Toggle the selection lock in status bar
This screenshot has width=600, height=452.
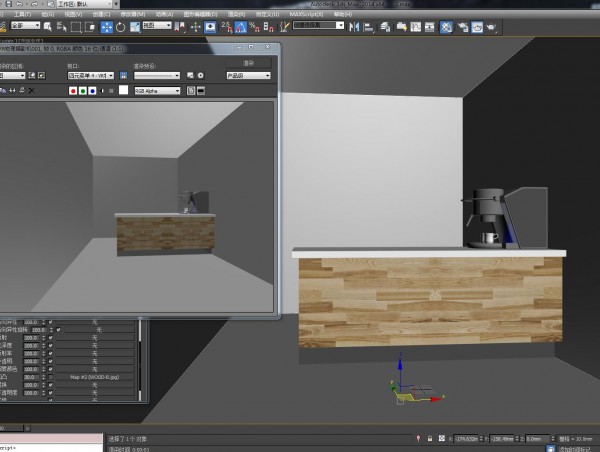(x=430, y=439)
